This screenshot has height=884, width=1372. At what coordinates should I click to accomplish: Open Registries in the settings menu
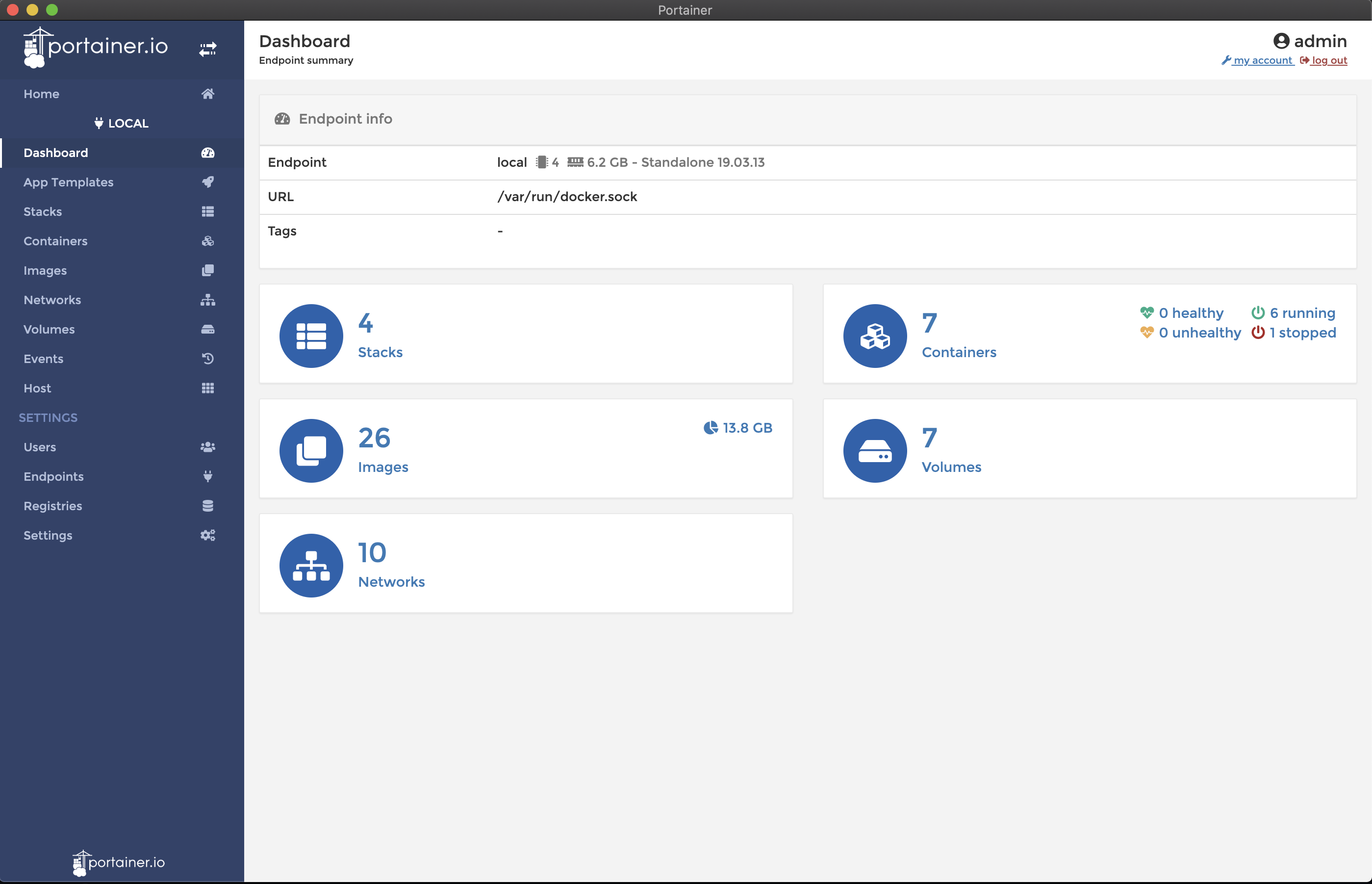point(53,506)
